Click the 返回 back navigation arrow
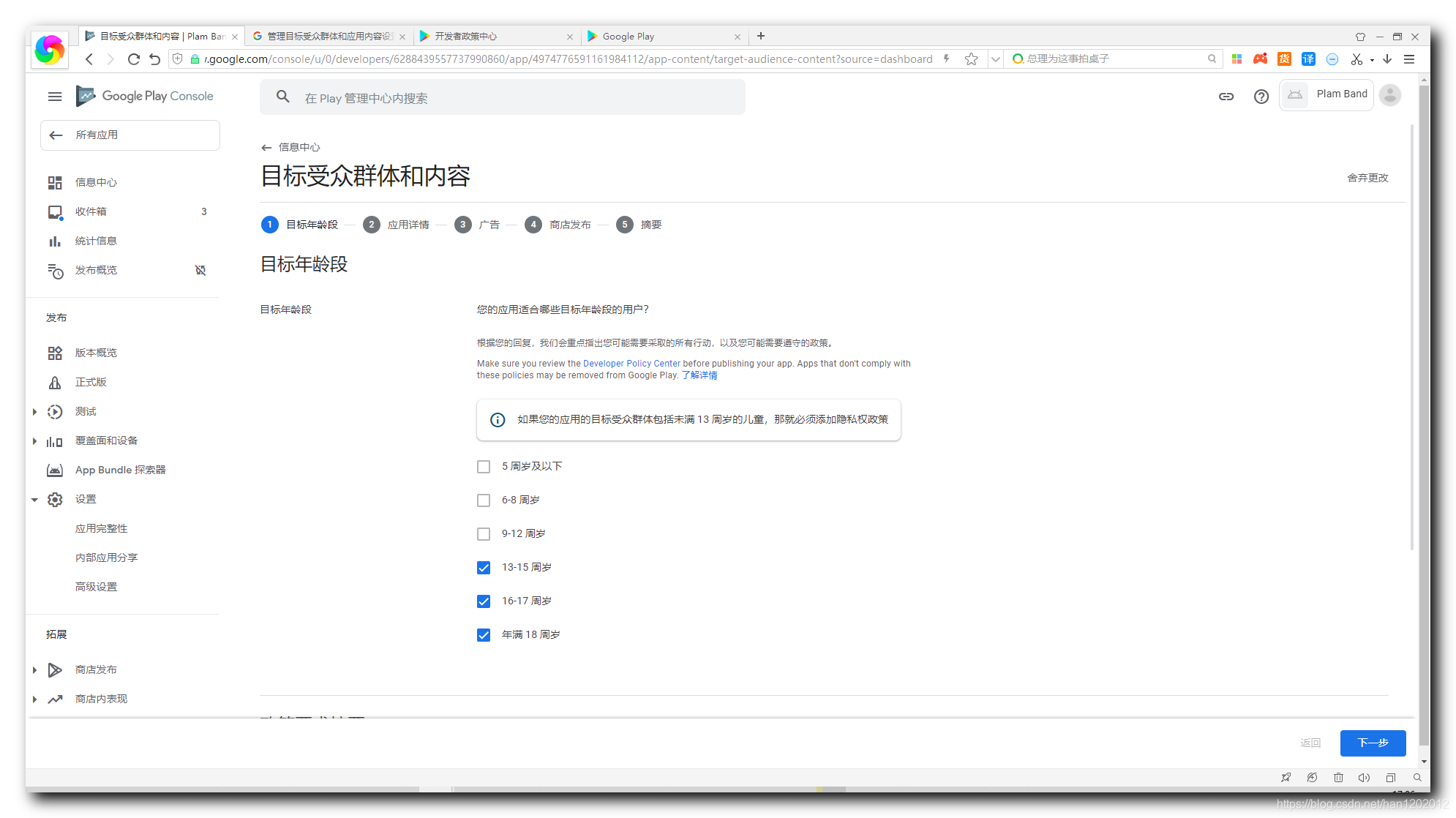The height and width of the screenshot is (818, 1456). click(x=1312, y=743)
